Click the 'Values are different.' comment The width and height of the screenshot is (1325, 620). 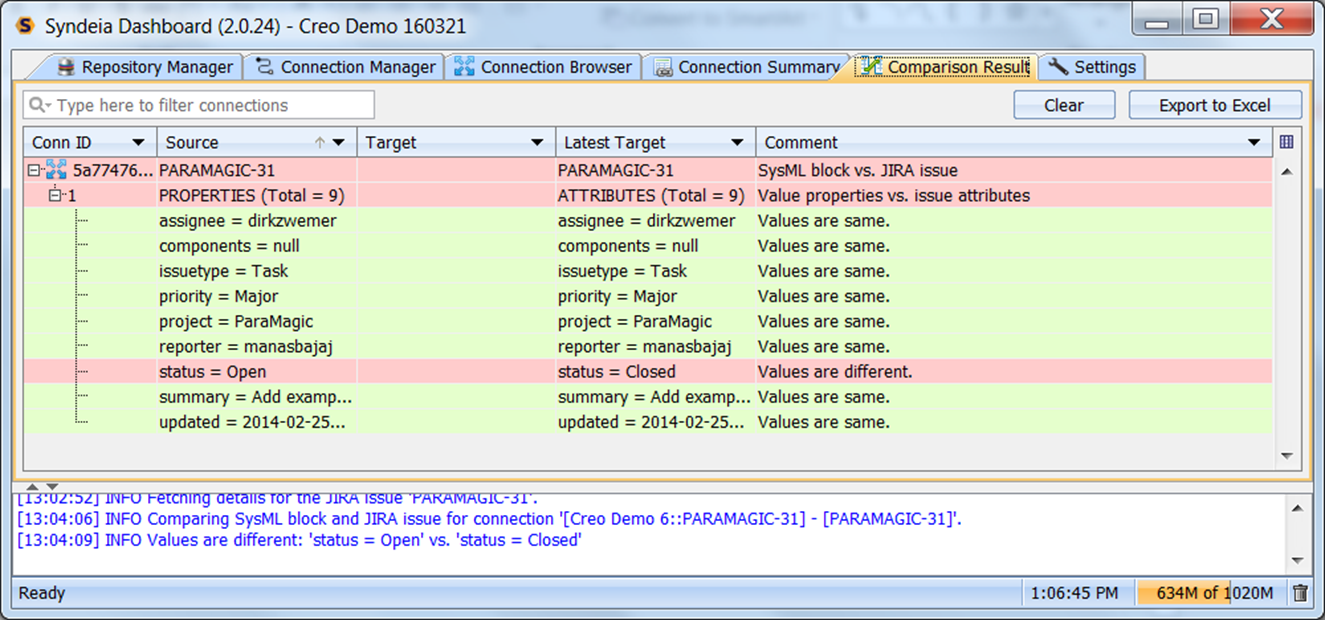tap(835, 372)
